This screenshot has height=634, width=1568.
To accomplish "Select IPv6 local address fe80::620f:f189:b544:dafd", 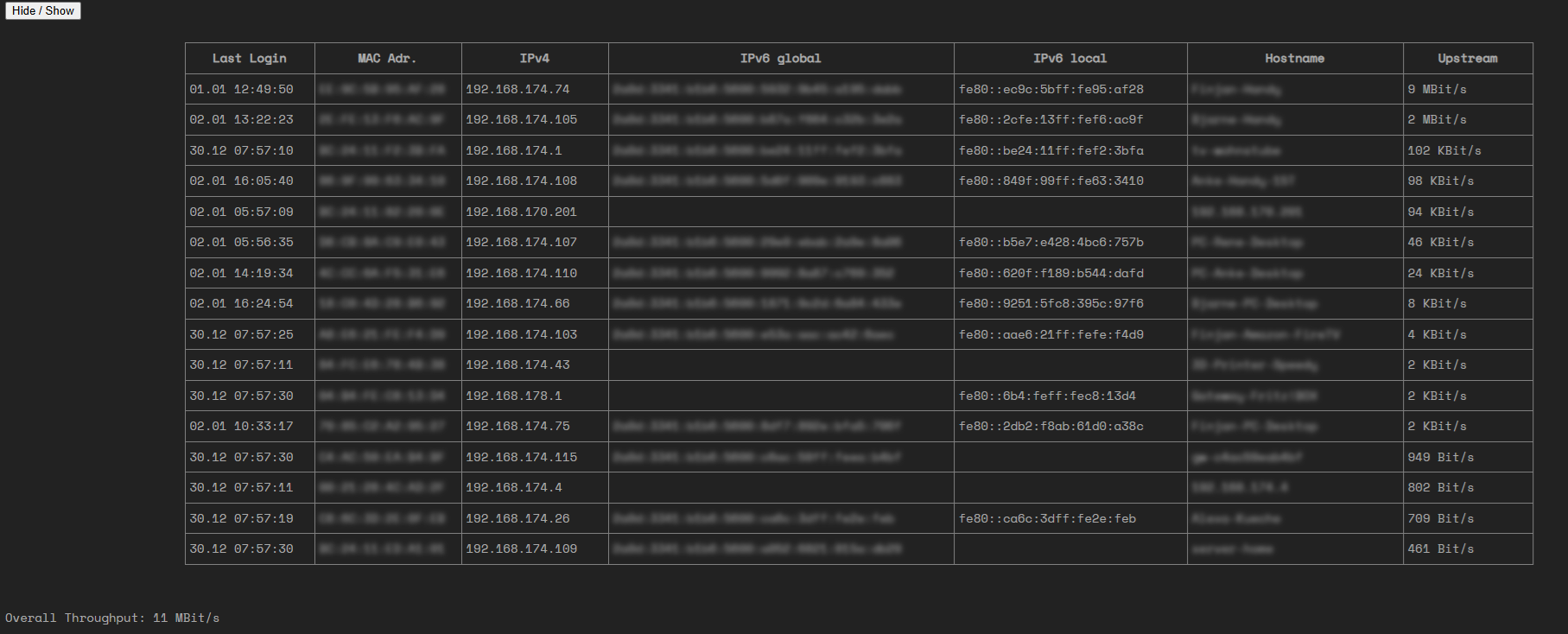I will 1051,273.
